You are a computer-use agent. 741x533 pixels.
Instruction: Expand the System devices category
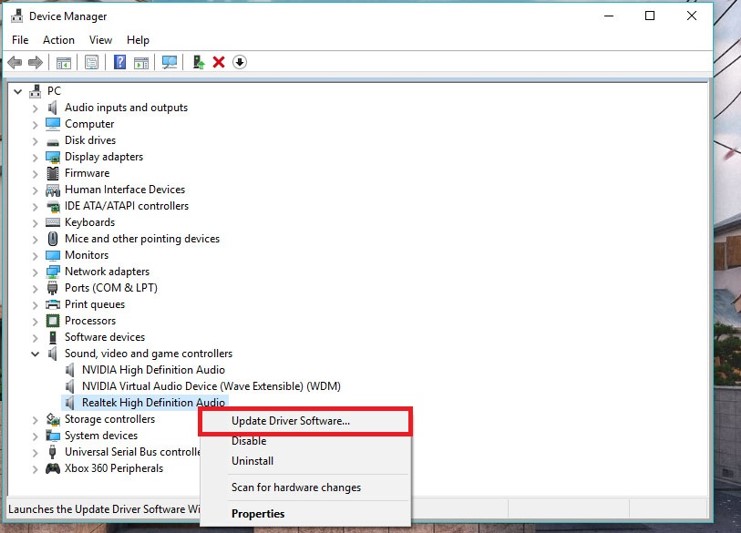pos(35,436)
